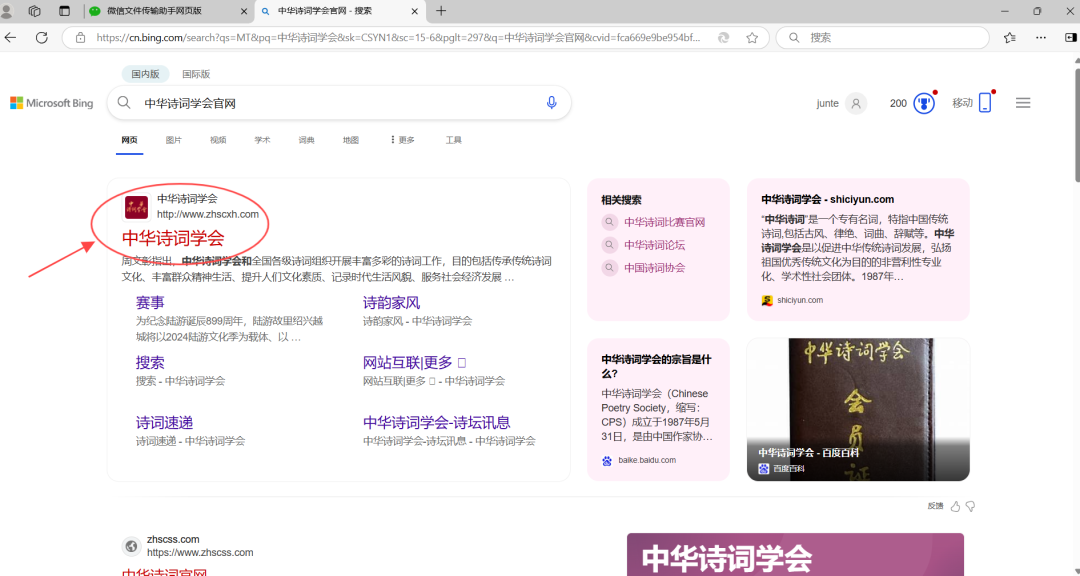This screenshot has height=576, width=1080.
Task: Click the 反馈 feedback label
Action: (x=935, y=506)
